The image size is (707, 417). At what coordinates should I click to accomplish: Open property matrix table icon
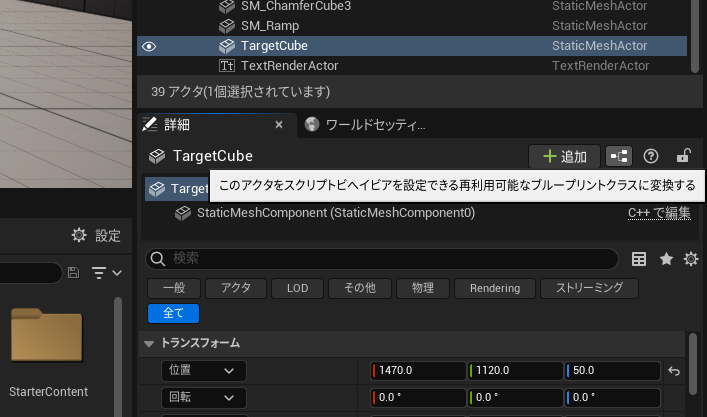(638, 259)
